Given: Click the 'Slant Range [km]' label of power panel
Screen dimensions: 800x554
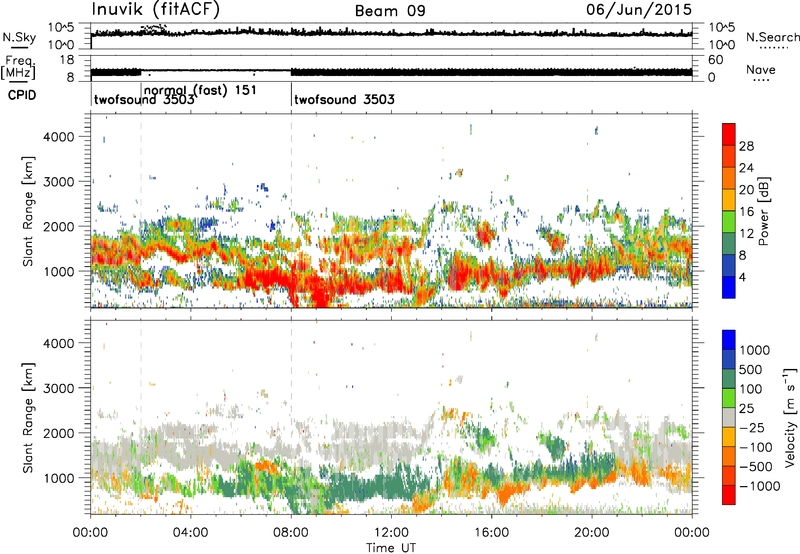Looking at the screenshot, I should pyautogui.click(x=28, y=211).
